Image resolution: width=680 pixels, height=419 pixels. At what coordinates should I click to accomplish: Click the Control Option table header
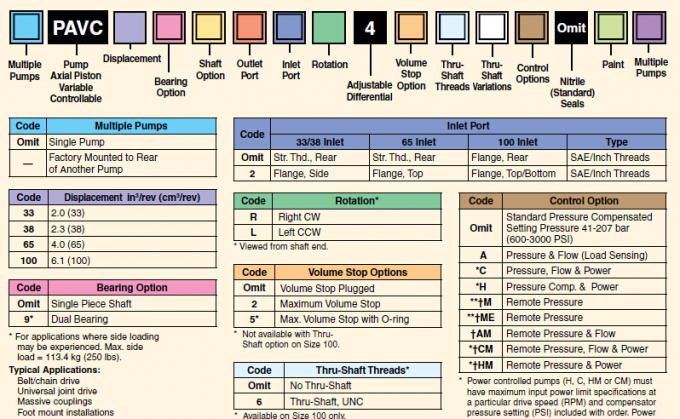[x=584, y=201]
